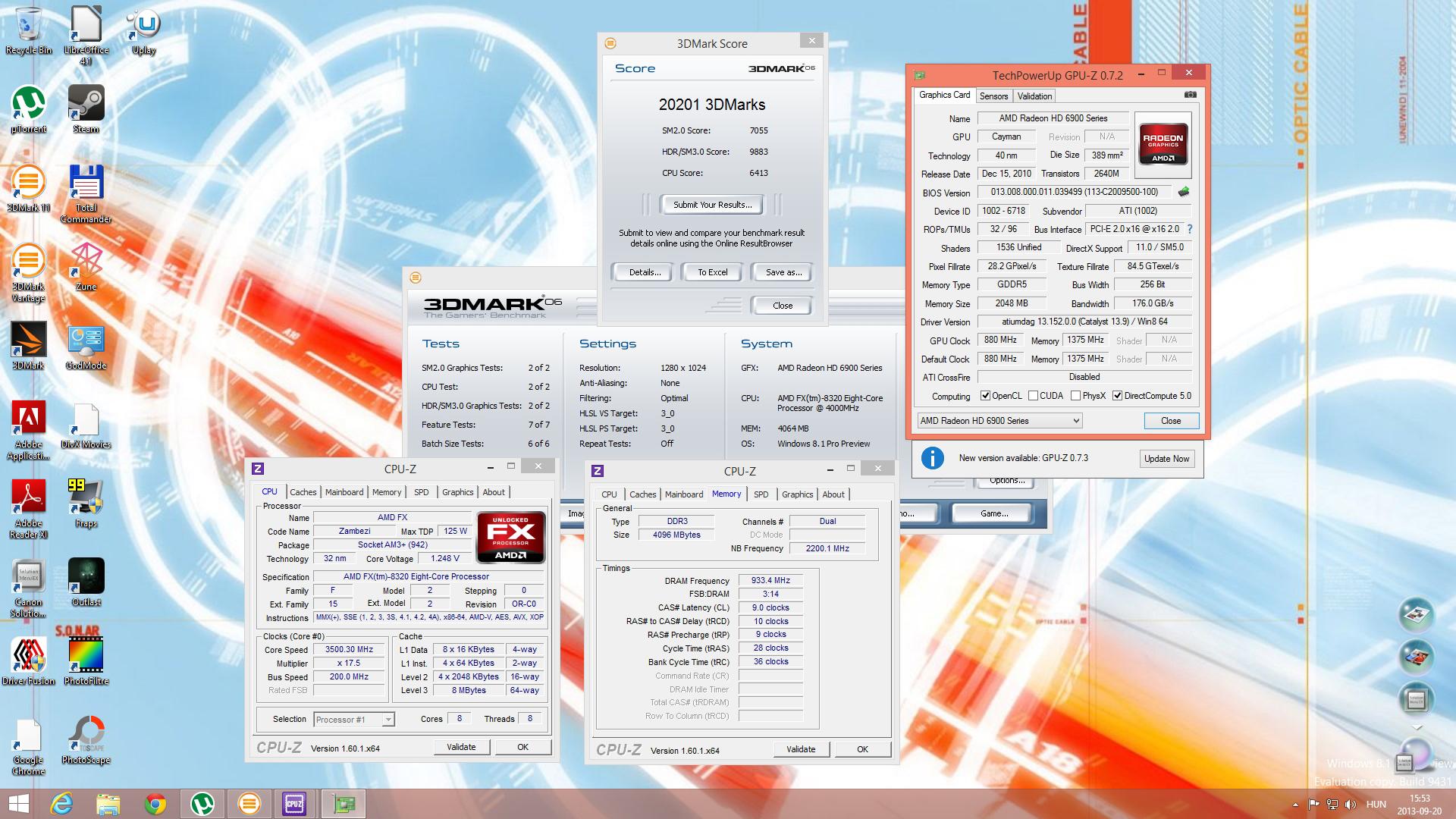Click Validate in the CPU-Z CPU window
Image resolution: width=1456 pixels, height=819 pixels.
(x=461, y=747)
